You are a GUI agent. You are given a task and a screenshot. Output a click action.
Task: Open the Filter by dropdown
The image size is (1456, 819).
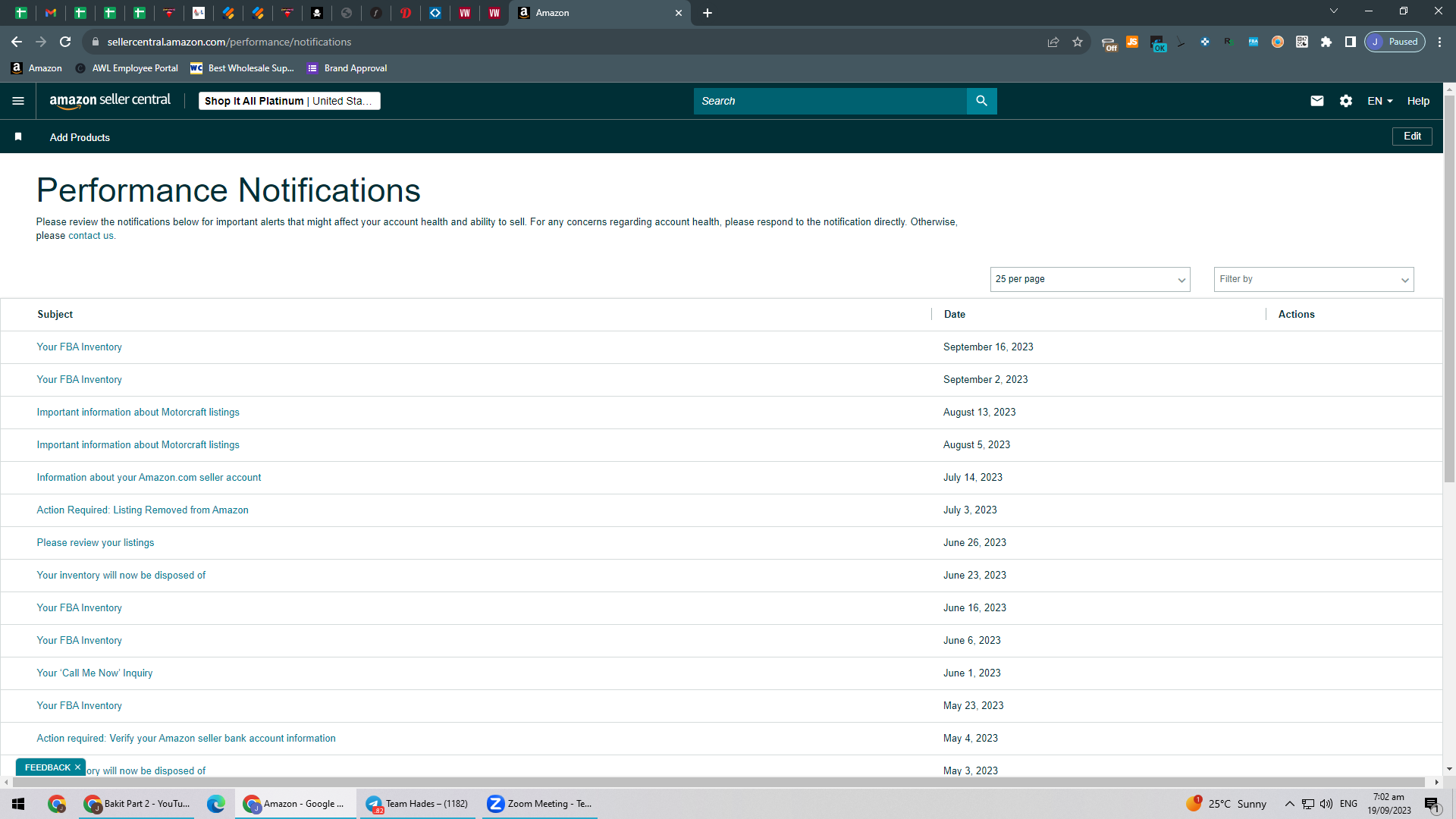pyautogui.click(x=1313, y=279)
